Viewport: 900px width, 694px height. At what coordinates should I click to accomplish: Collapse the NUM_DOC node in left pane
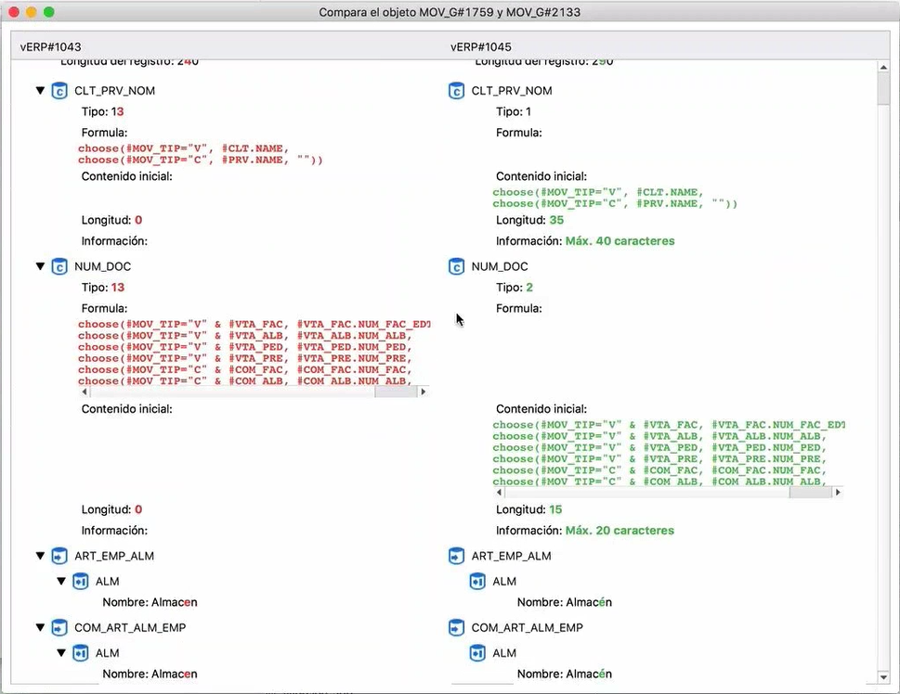[x=41, y=267]
